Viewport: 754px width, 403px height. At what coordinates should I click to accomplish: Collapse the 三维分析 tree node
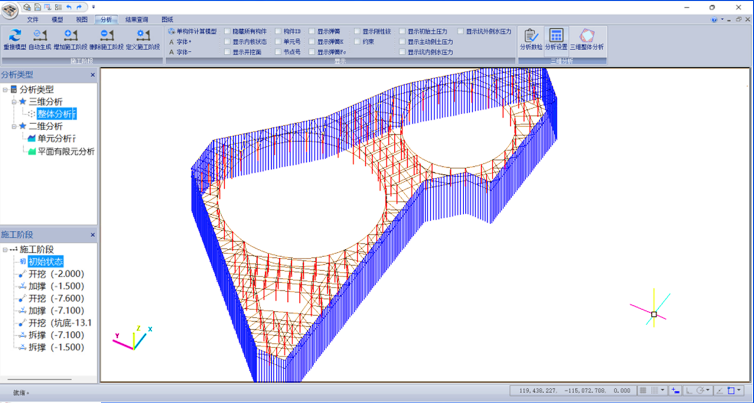[13, 102]
